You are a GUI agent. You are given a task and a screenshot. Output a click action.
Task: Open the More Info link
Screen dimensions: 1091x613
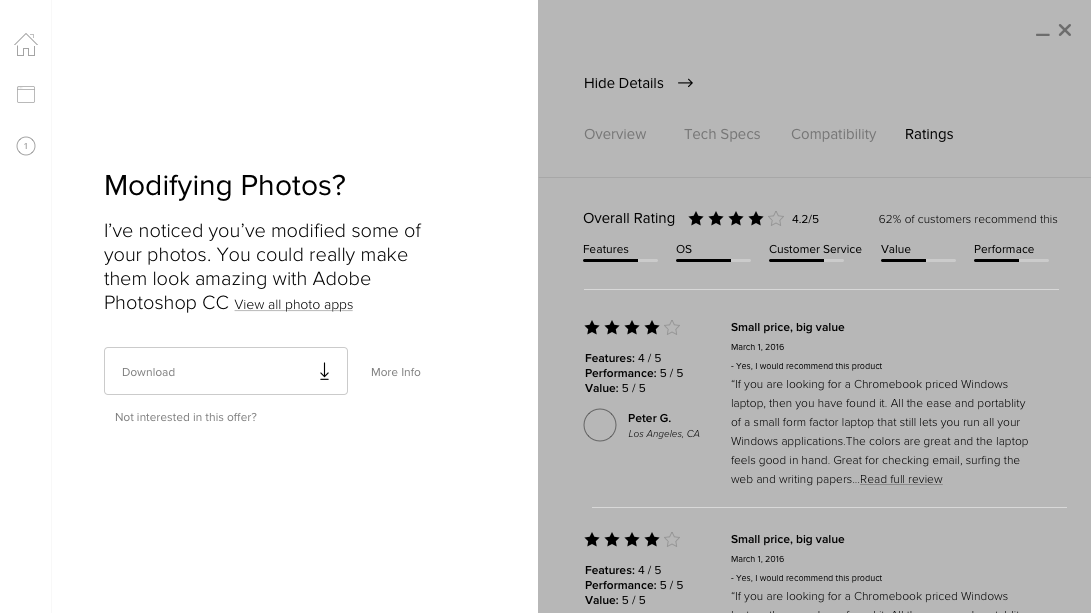[x=396, y=372]
